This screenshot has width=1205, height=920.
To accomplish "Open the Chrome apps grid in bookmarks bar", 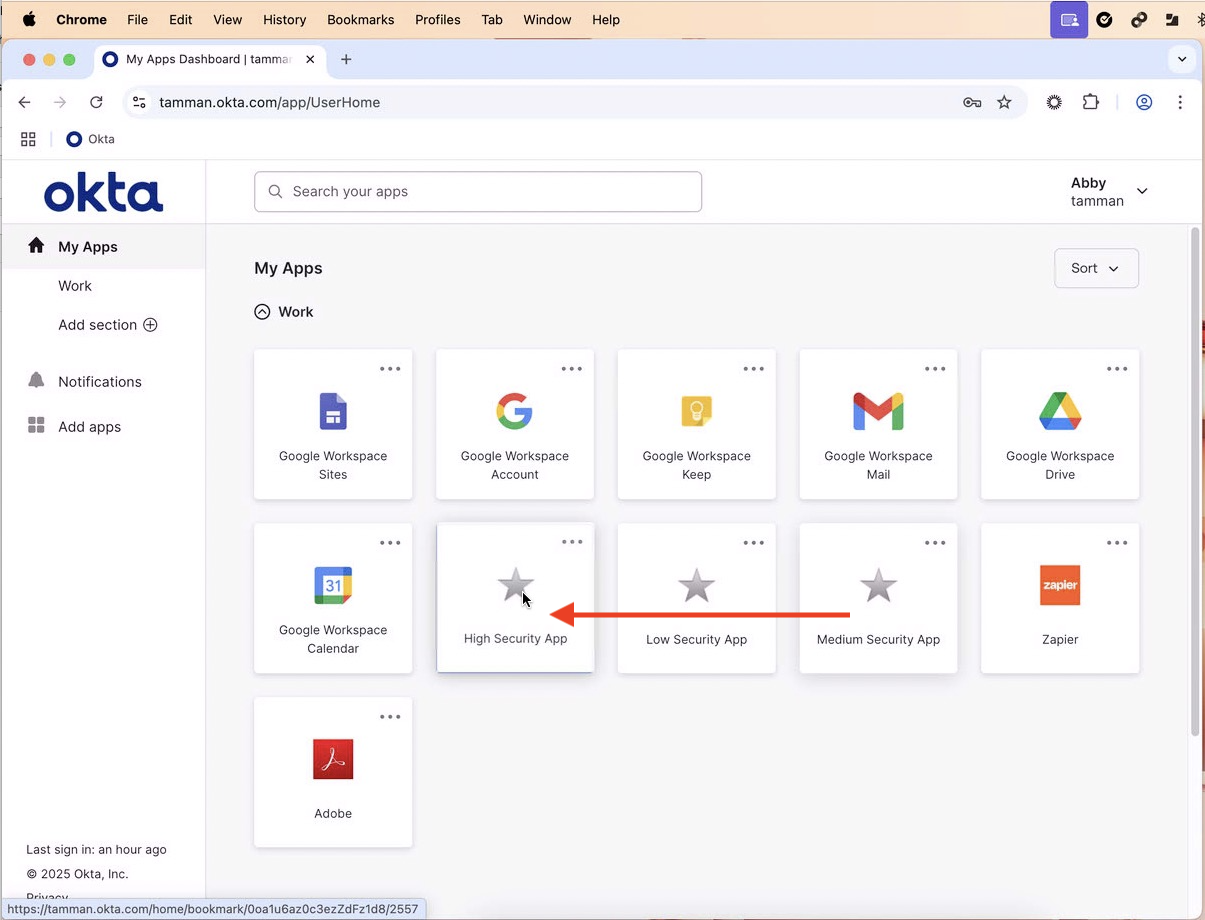I will point(28,139).
